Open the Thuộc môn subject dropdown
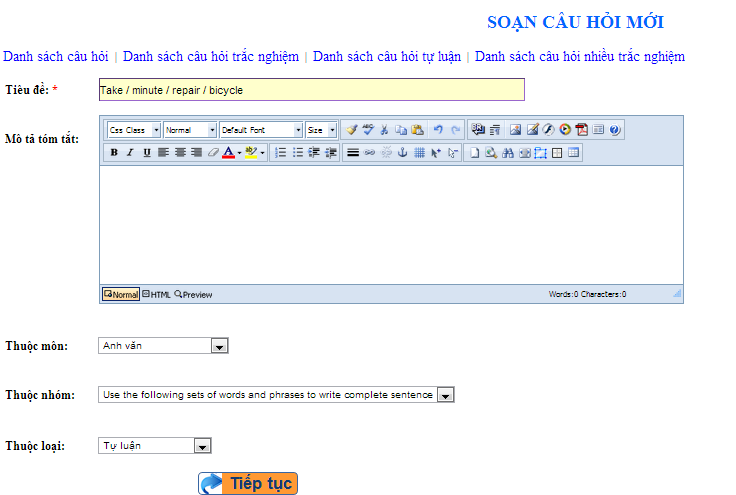The width and height of the screenshot is (736, 495). click(x=163, y=346)
